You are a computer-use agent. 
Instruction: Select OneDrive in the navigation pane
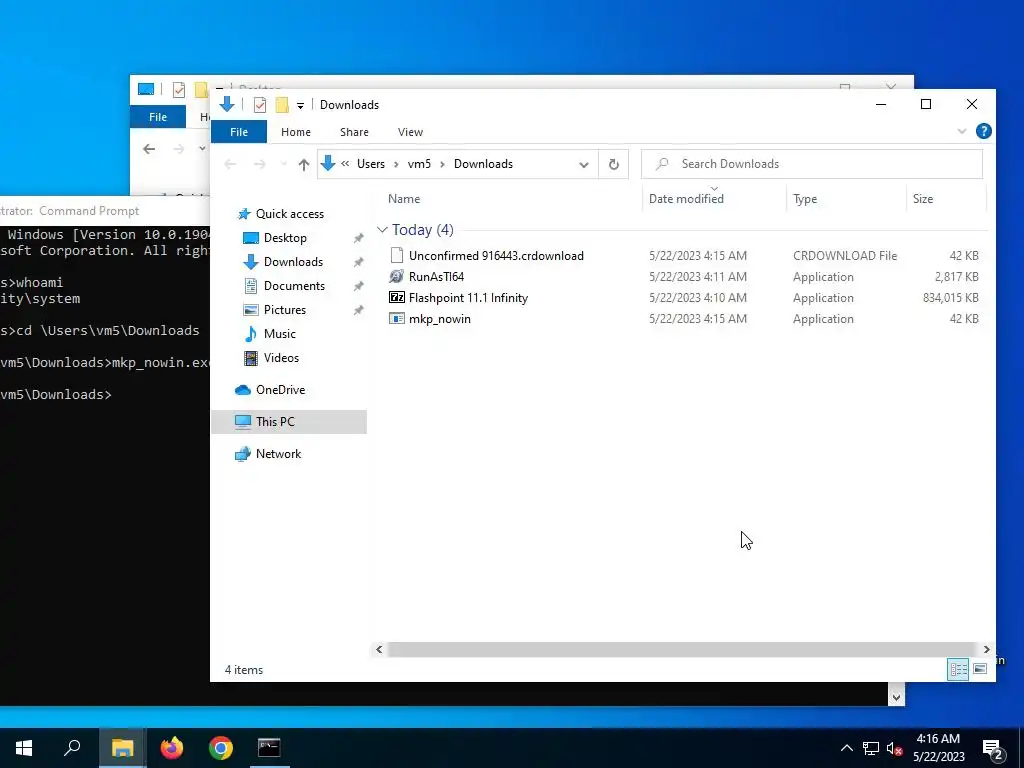(x=280, y=390)
